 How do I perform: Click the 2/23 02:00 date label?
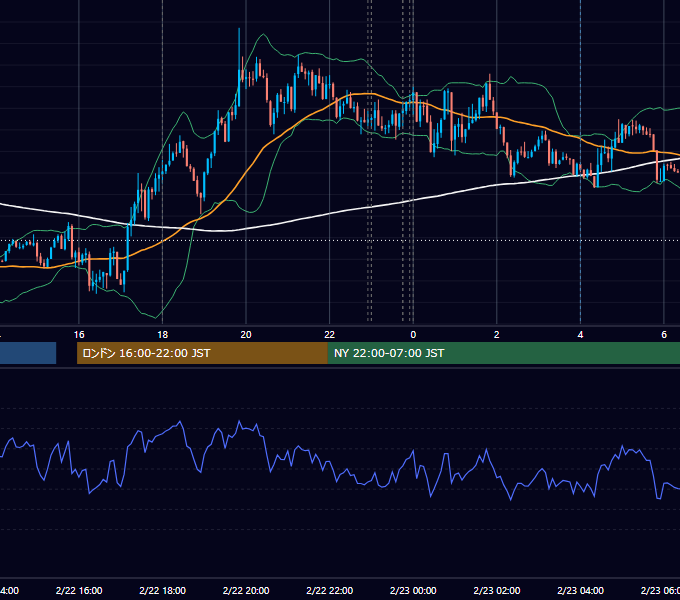497,590
